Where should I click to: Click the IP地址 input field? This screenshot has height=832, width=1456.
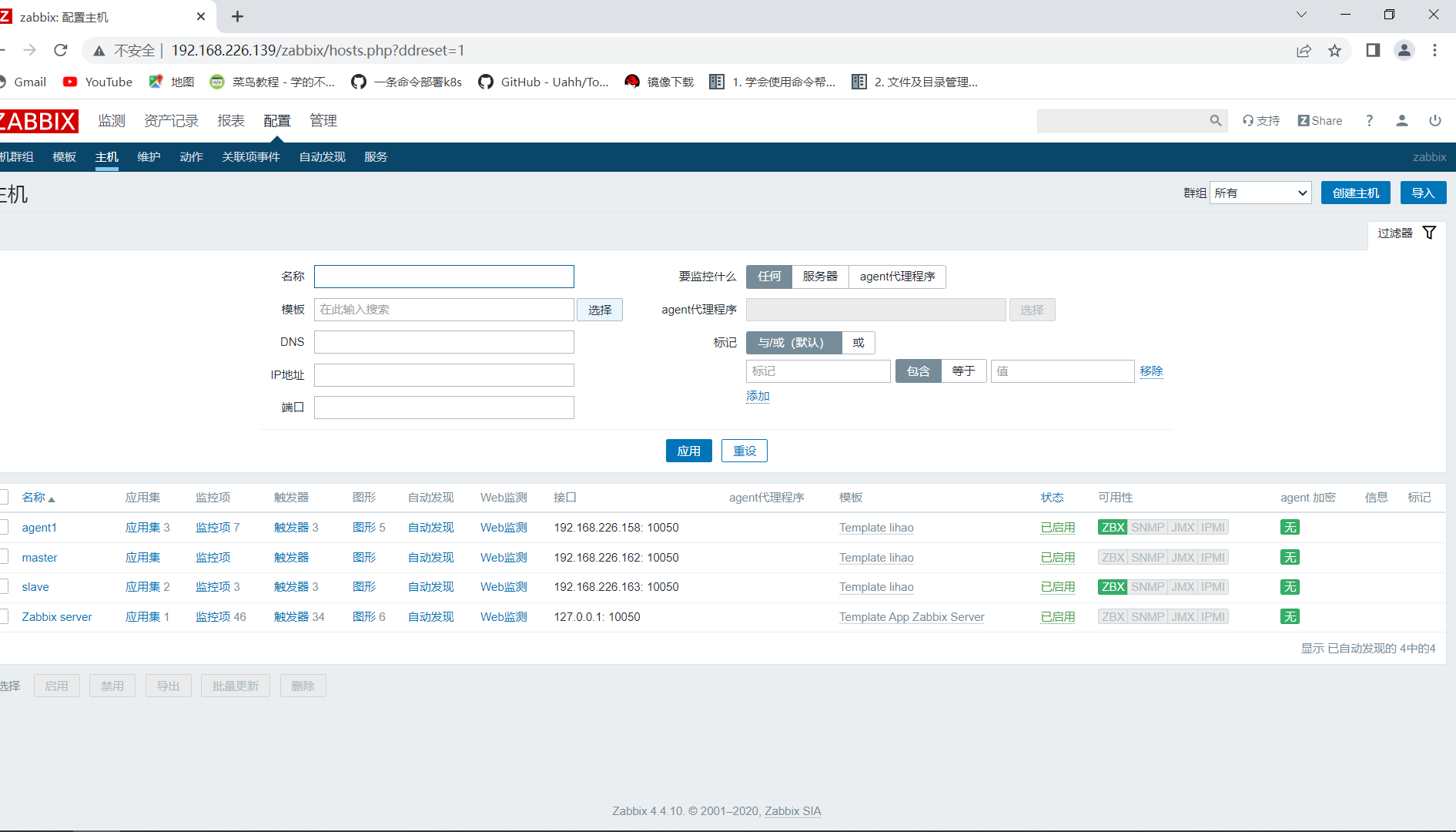pyautogui.click(x=444, y=375)
